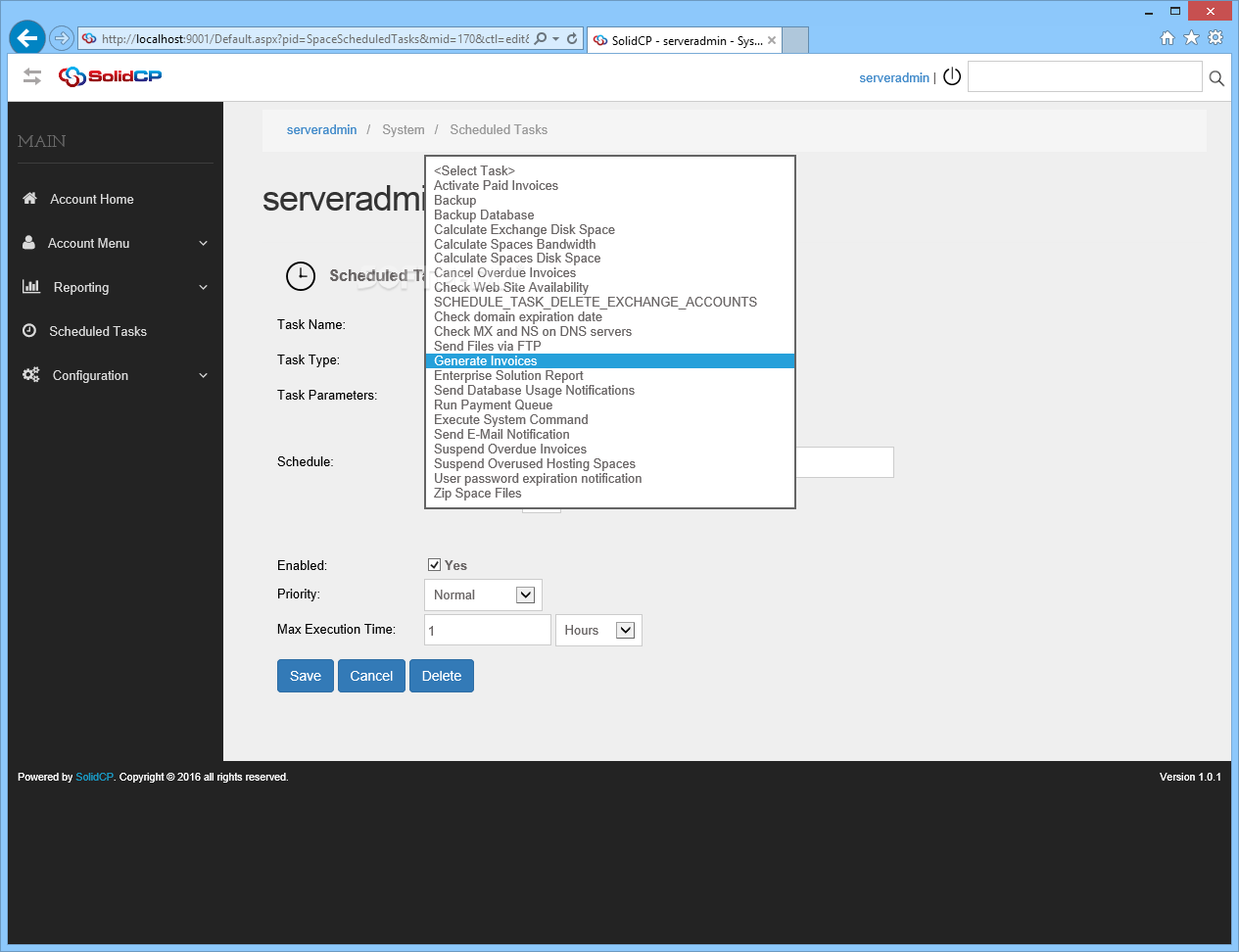
Task: Open the Account Home sidebar item
Action: [x=116, y=199]
